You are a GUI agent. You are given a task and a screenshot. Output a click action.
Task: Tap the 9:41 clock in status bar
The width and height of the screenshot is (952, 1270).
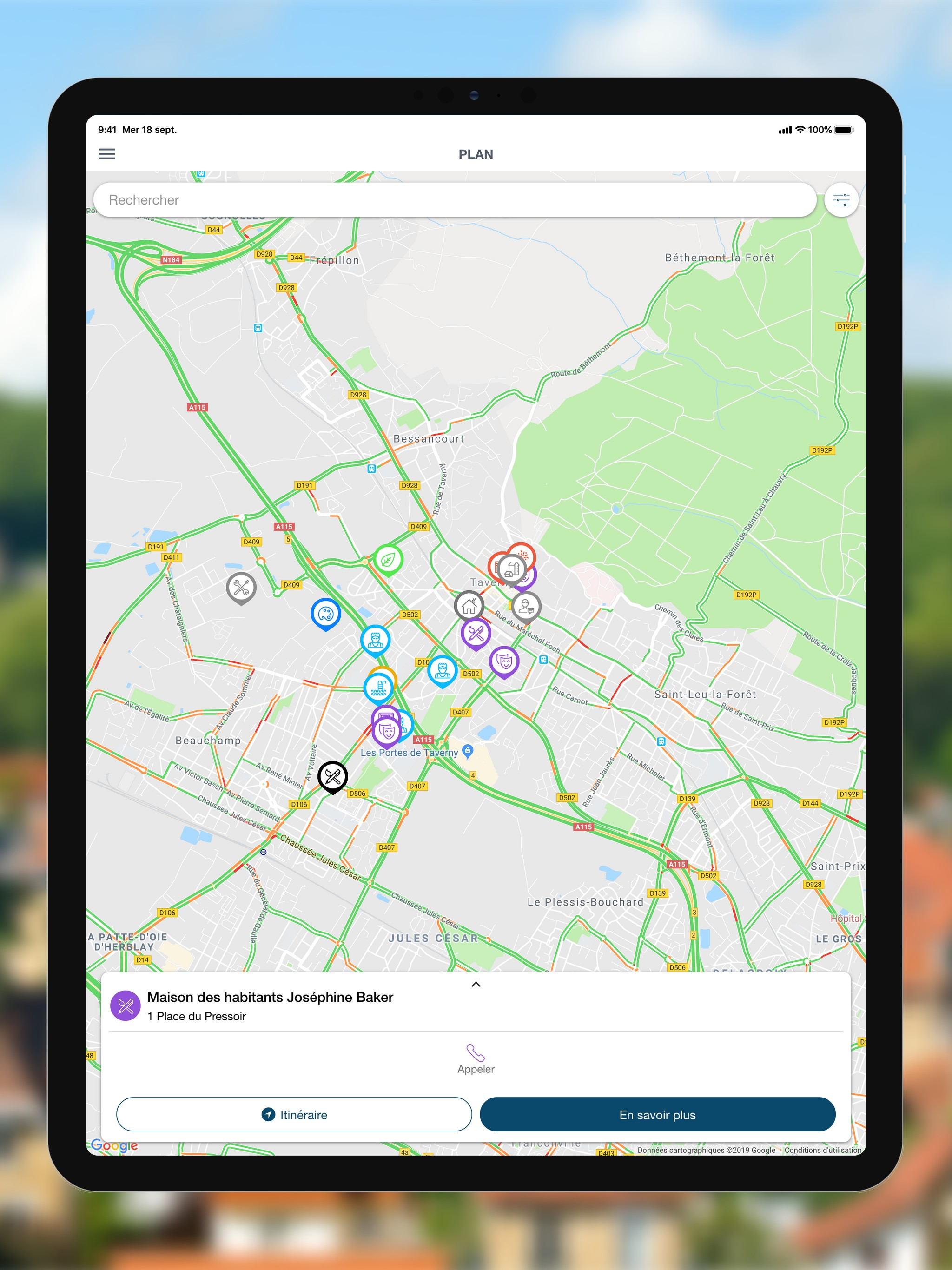pyautogui.click(x=107, y=130)
